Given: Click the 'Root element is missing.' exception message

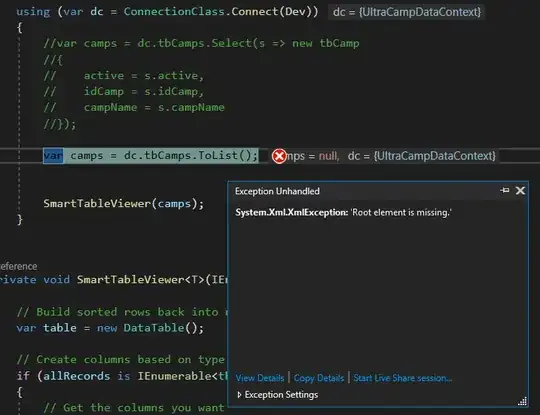Looking at the screenshot, I should coord(401,212).
